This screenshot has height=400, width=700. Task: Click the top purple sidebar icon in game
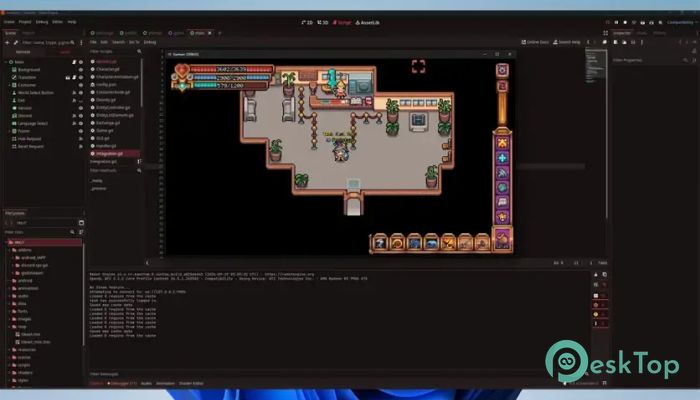click(x=502, y=143)
